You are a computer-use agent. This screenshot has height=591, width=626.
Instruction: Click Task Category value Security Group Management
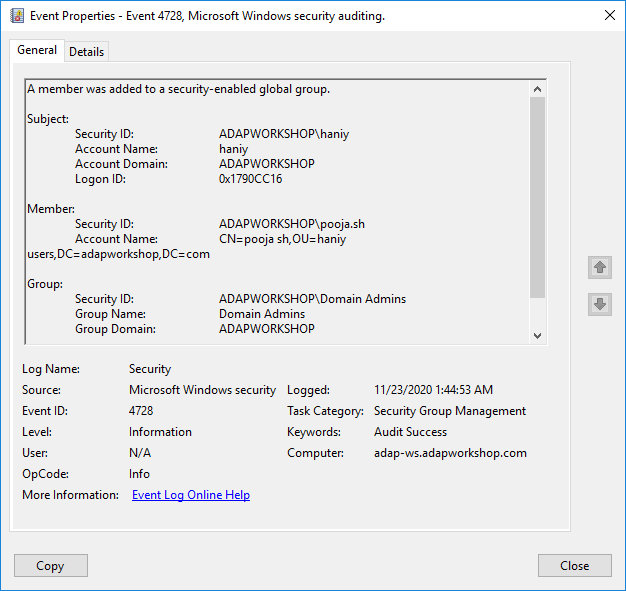click(450, 411)
